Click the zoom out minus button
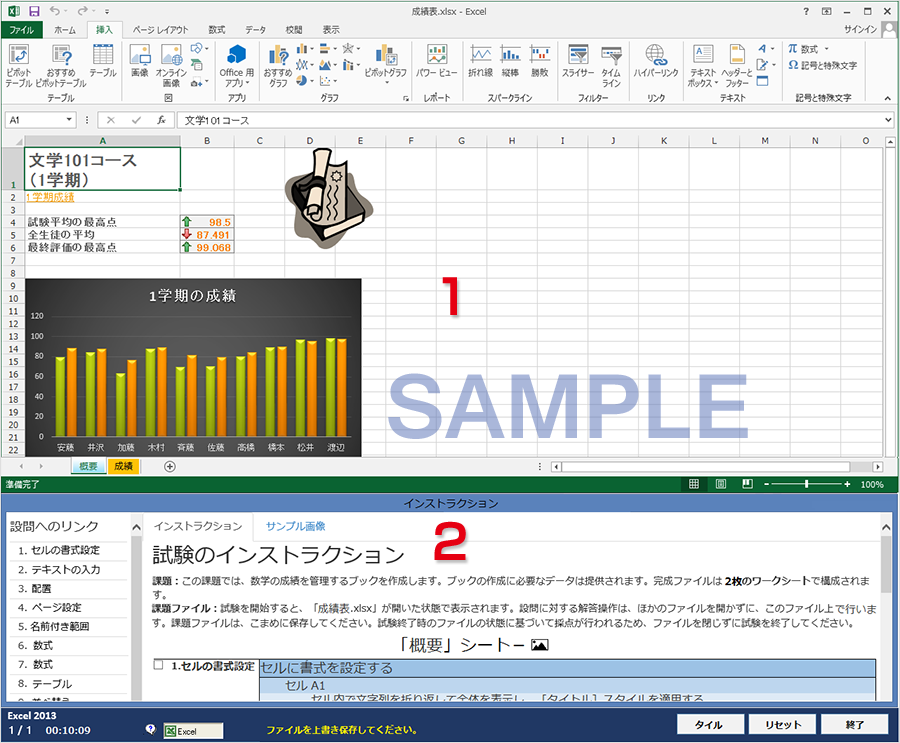Screen dimensions: 900x743 (x=766, y=484)
